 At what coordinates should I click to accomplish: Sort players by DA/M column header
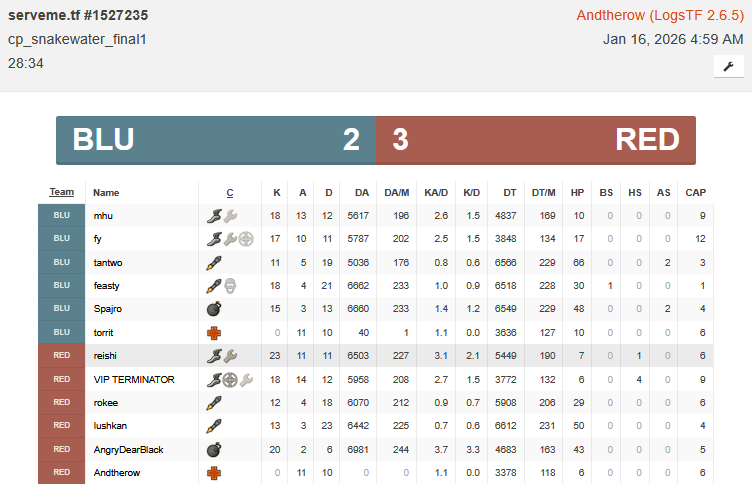coord(397,192)
